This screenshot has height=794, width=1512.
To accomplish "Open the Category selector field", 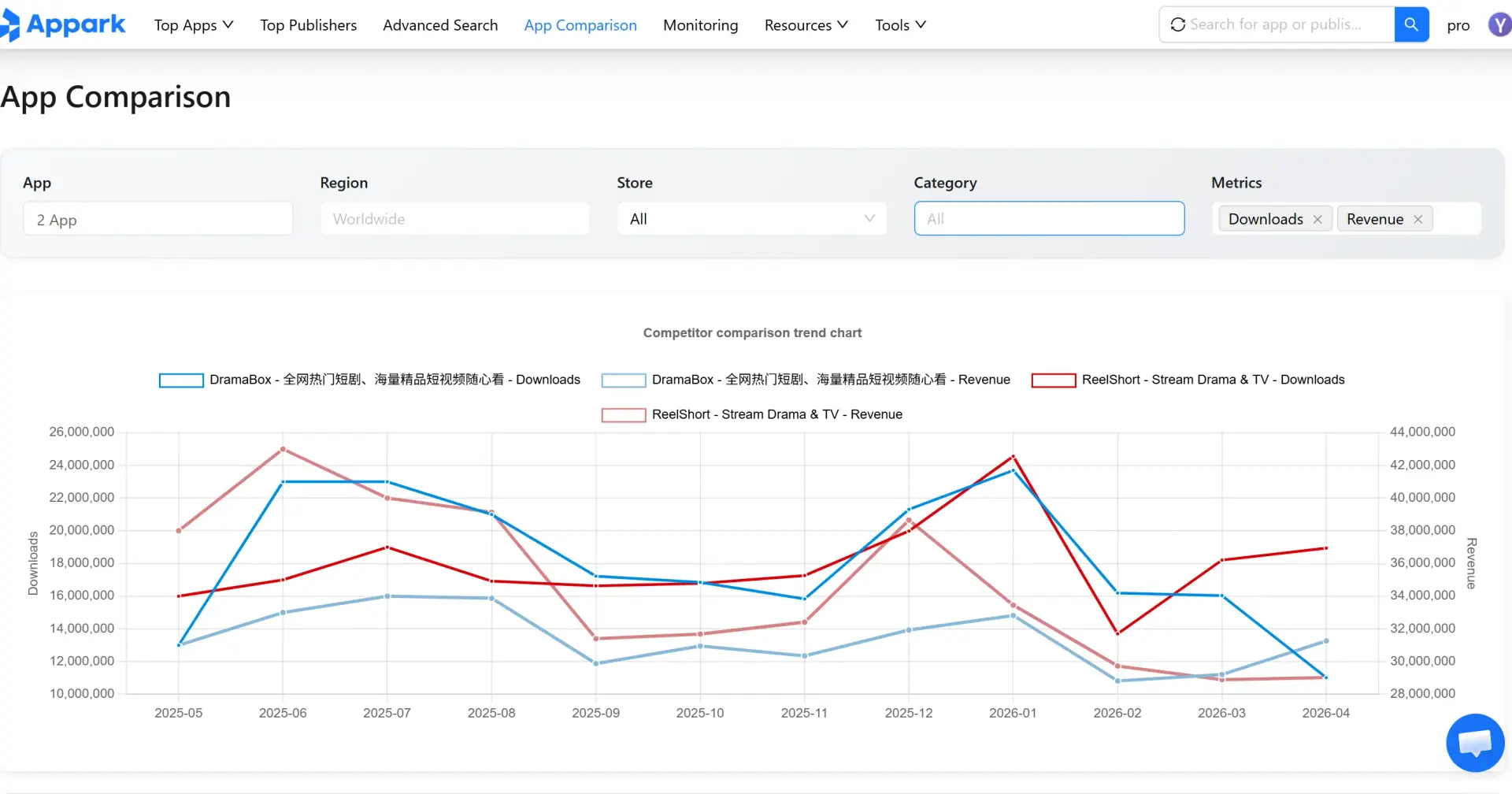I will click(1049, 219).
